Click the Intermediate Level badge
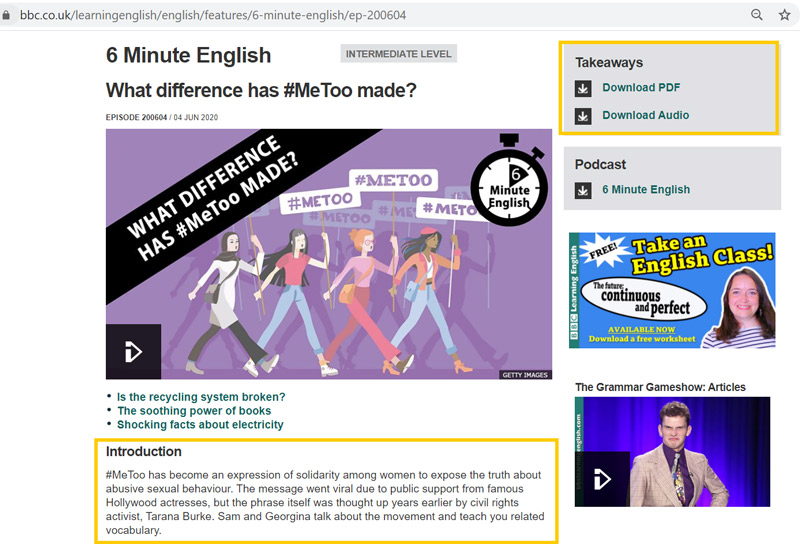The width and height of the screenshot is (800, 544). 398,54
